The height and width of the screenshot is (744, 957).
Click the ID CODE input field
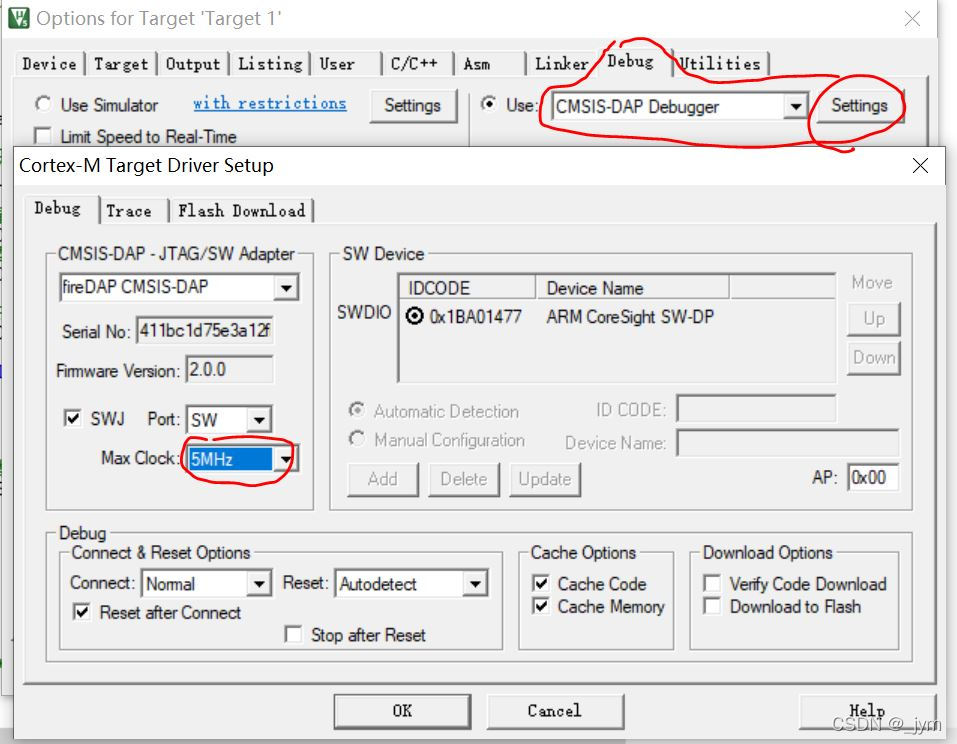click(756, 408)
